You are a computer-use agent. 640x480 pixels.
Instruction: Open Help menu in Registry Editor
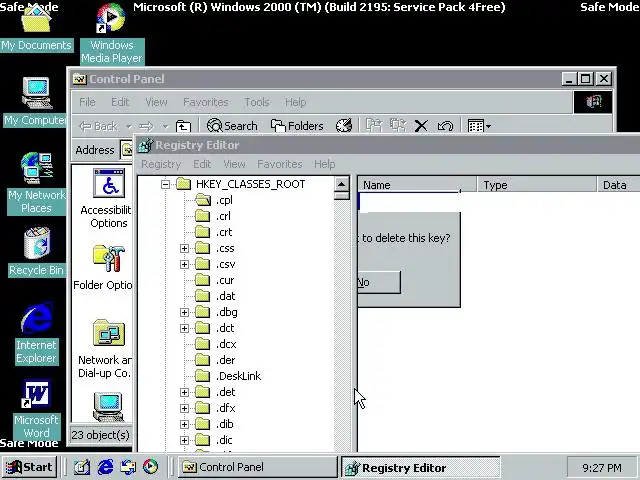coord(324,164)
